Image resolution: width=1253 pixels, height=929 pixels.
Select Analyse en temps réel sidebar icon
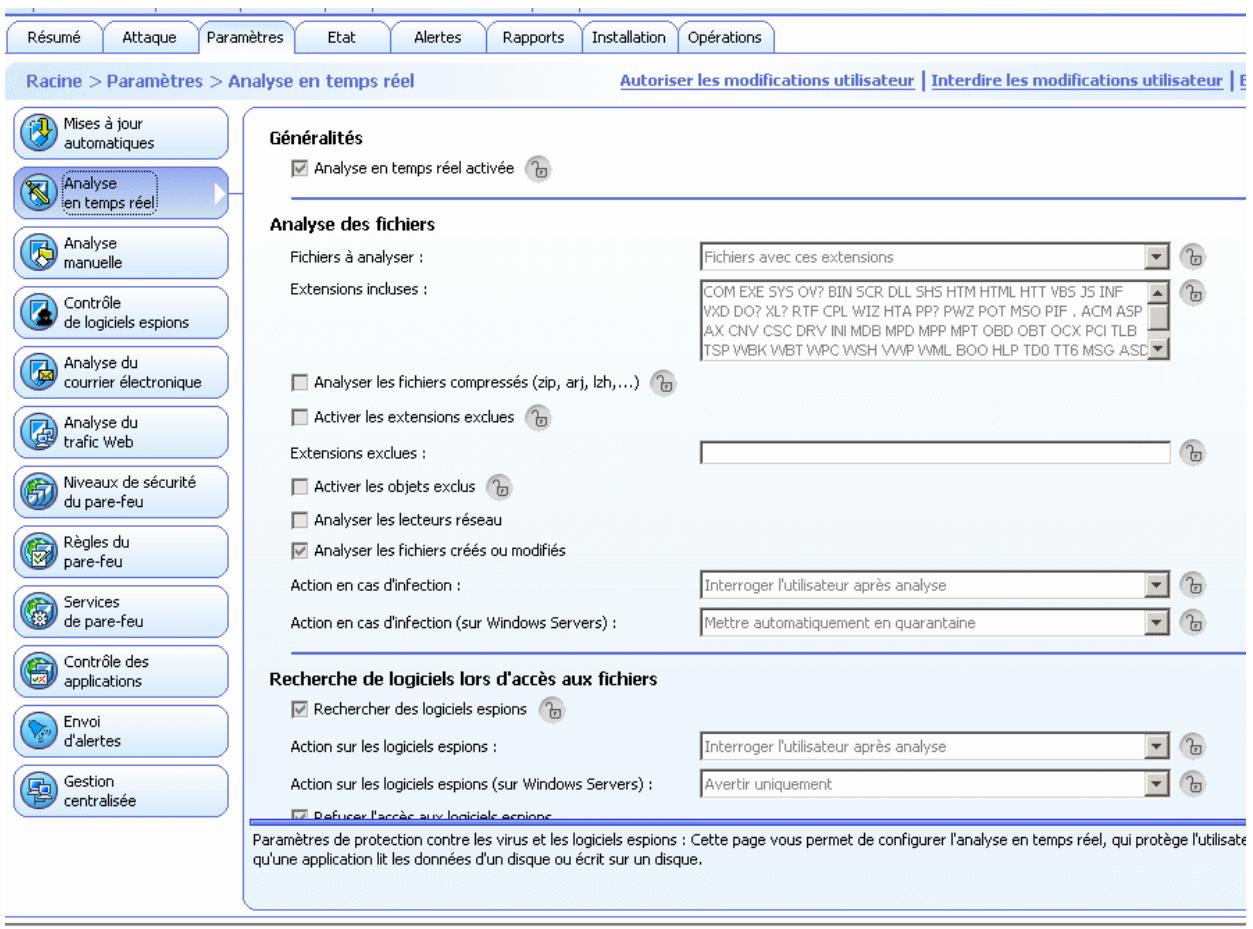(x=39, y=195)
